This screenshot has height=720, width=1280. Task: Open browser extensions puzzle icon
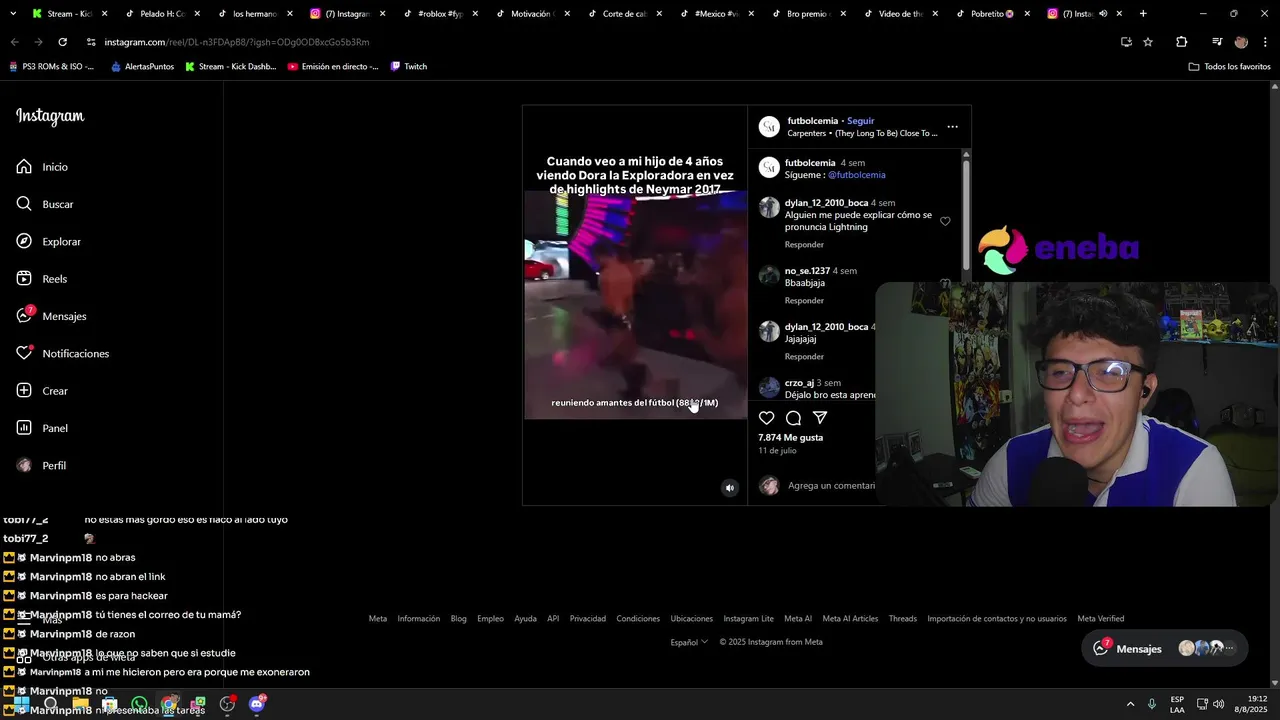pos(1181,42)
